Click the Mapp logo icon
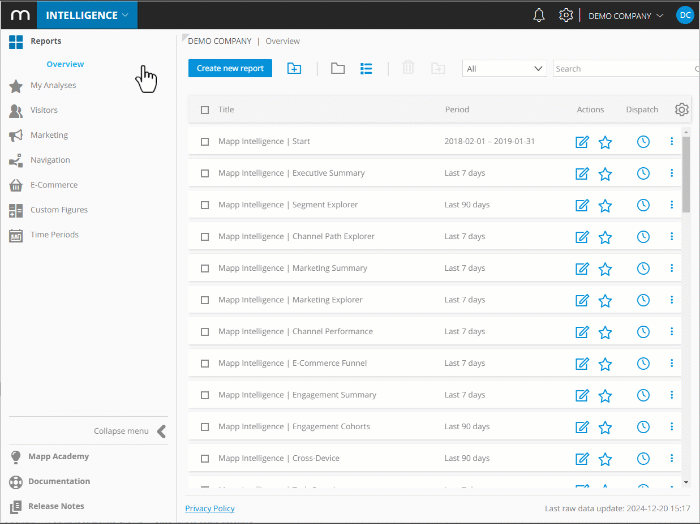 (20, 15)
